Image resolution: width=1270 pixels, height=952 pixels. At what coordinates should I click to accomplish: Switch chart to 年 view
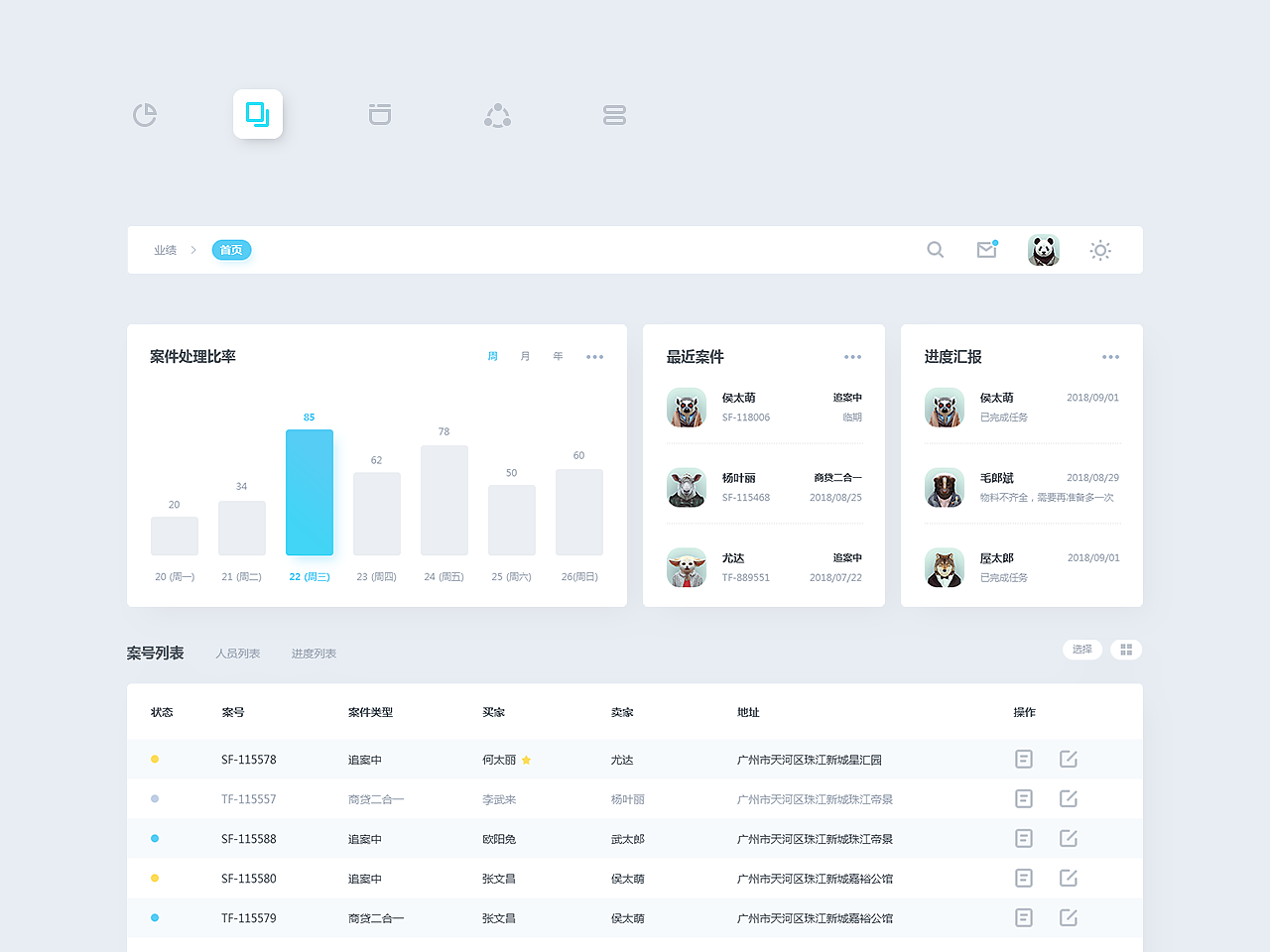[558, 356]
